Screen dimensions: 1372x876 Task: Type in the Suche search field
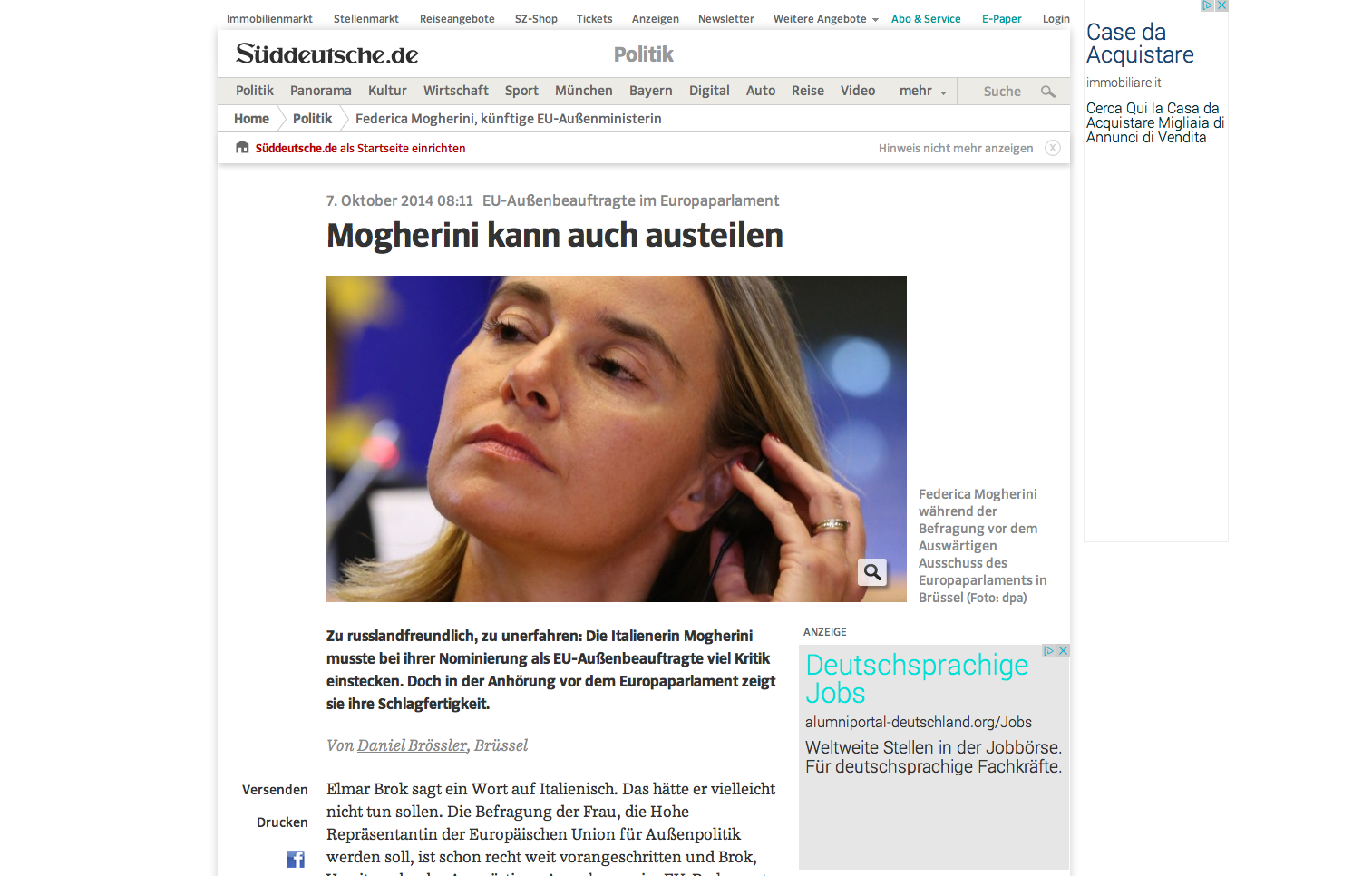tap(1001, 92)
